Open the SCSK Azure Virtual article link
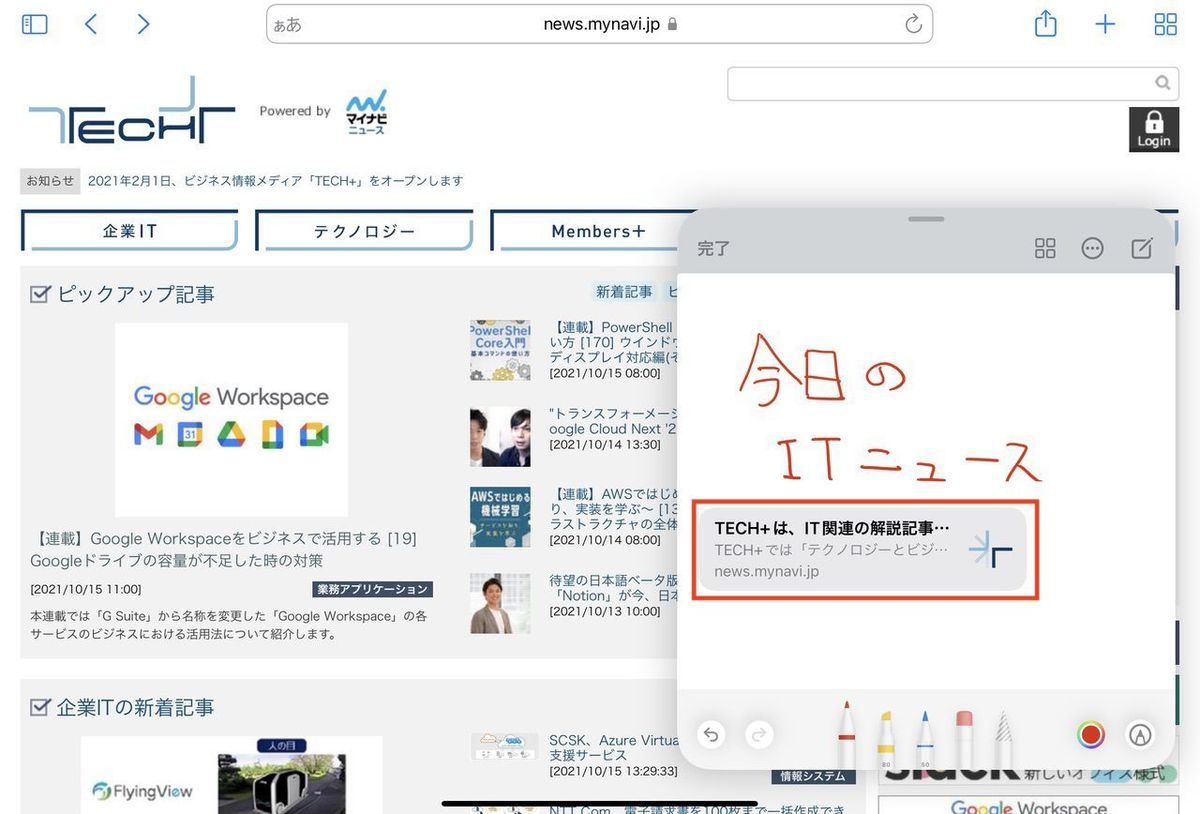1200x814 pixels. tap(614, 748)
